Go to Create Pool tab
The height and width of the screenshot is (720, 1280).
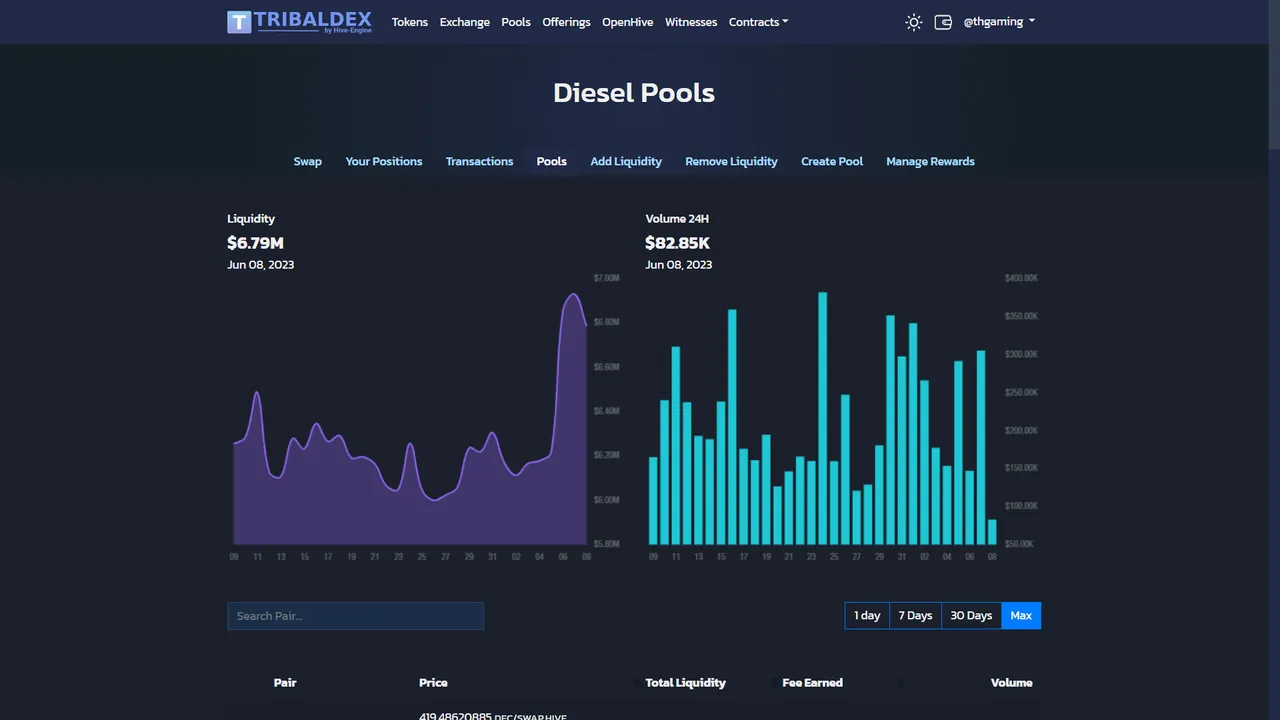(832, 161)
